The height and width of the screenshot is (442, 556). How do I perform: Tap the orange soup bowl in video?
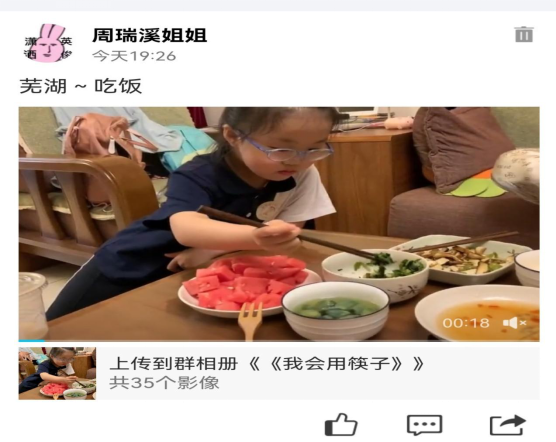pos(478,313)
